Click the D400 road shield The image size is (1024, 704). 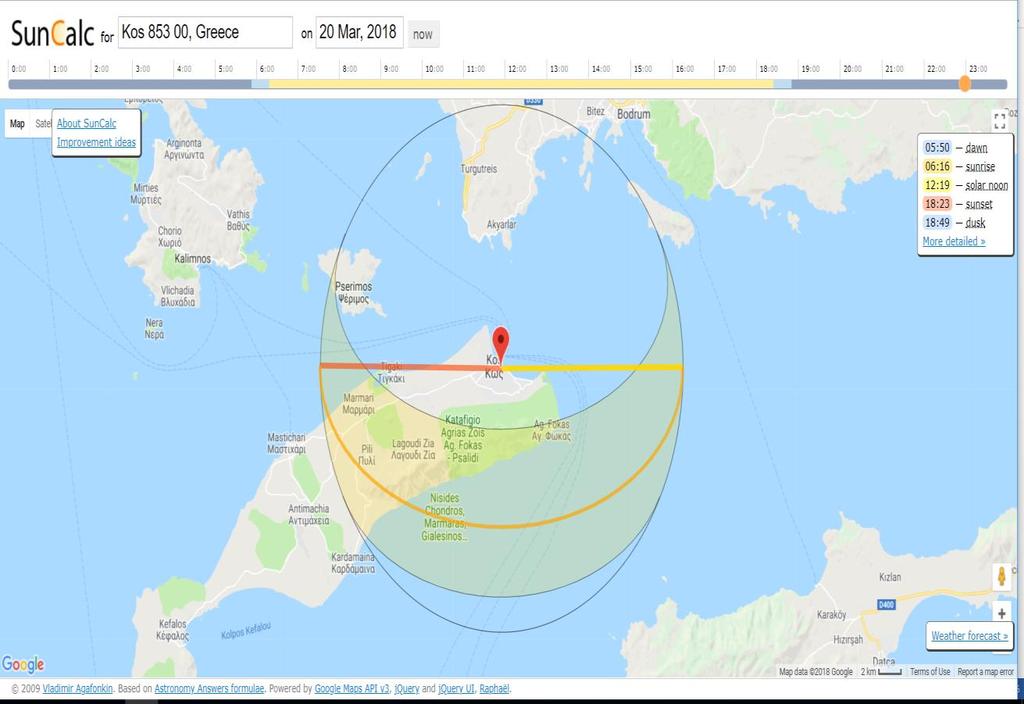point(886,605)
